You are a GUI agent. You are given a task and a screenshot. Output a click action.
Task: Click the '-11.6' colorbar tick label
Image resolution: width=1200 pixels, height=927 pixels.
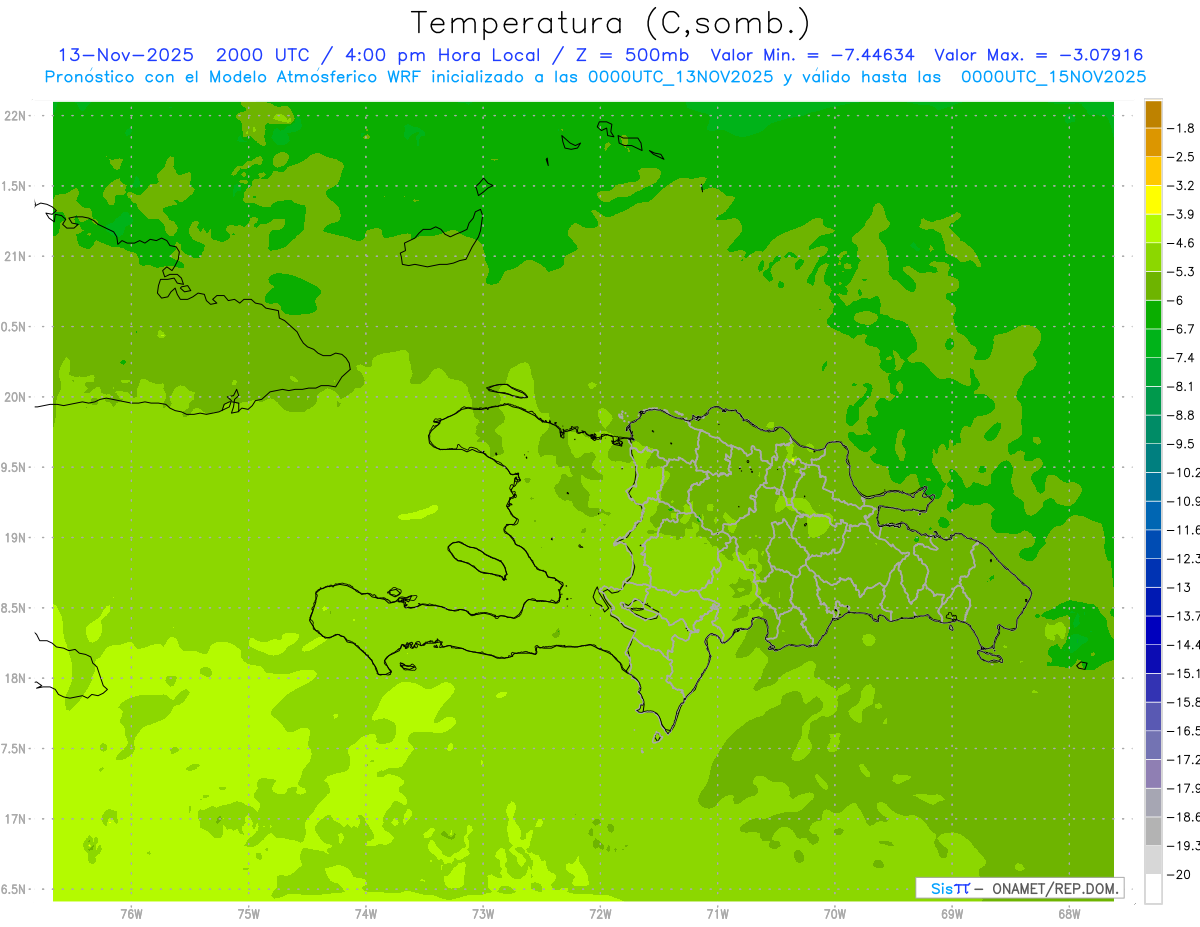[x=1183, y=530]
